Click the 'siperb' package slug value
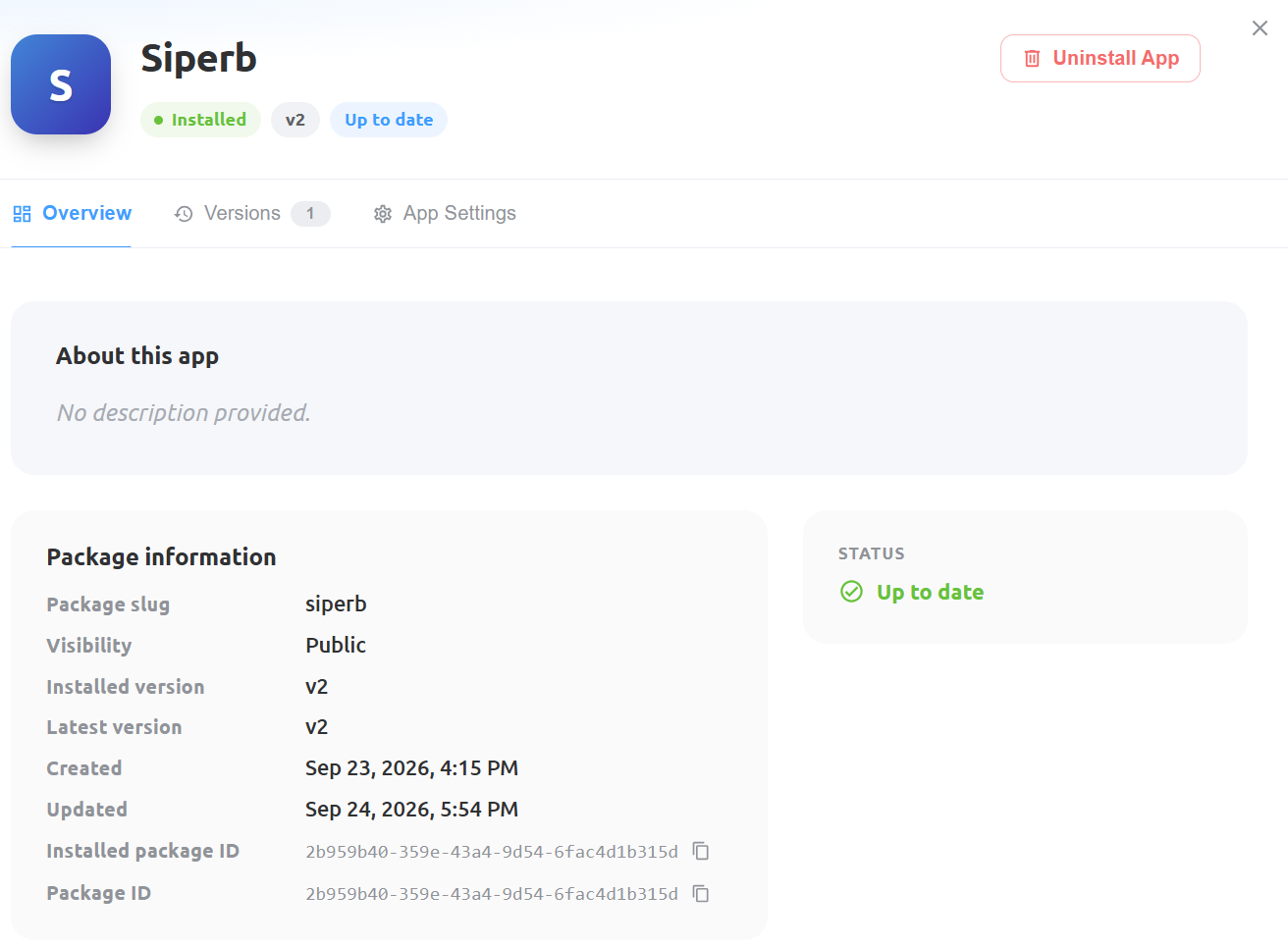 (336, 604)
